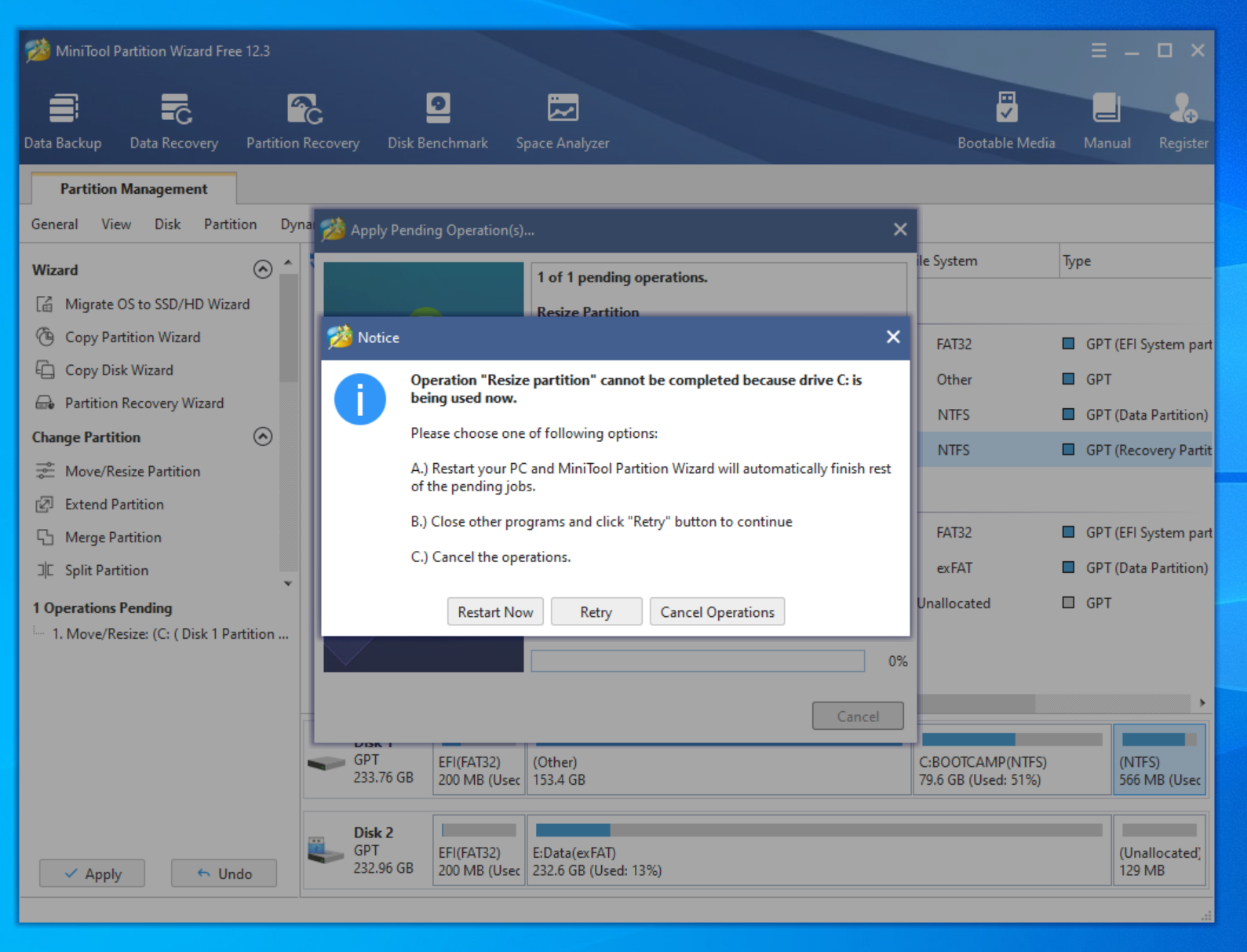Click the blue info icon in Notice
1247x952 pixels.
[x=359, y=399]
